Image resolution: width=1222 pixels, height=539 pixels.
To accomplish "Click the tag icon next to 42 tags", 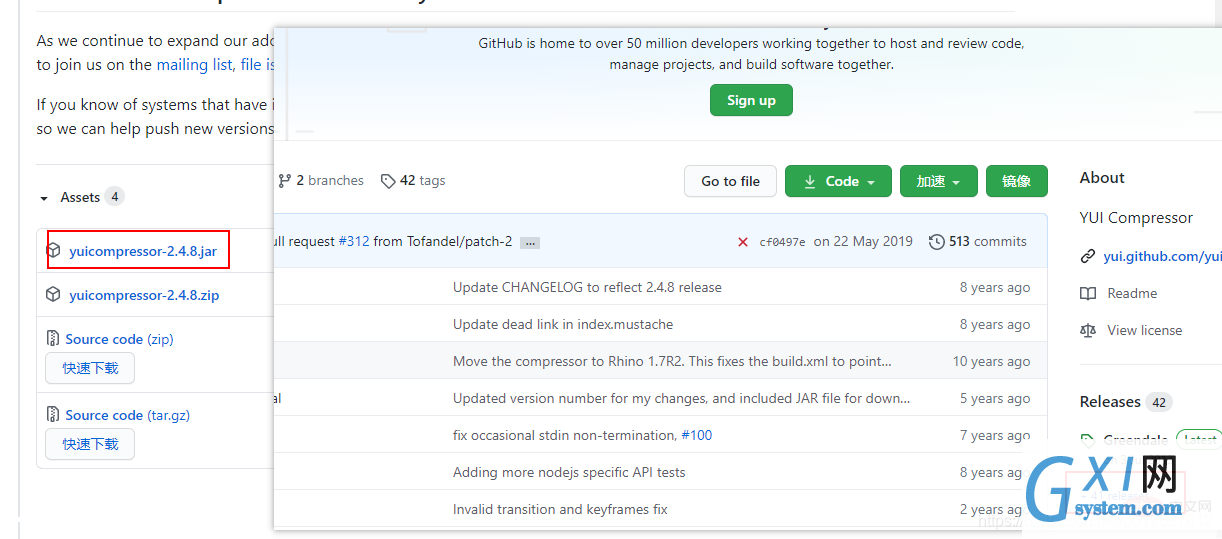I will [388, 181].
